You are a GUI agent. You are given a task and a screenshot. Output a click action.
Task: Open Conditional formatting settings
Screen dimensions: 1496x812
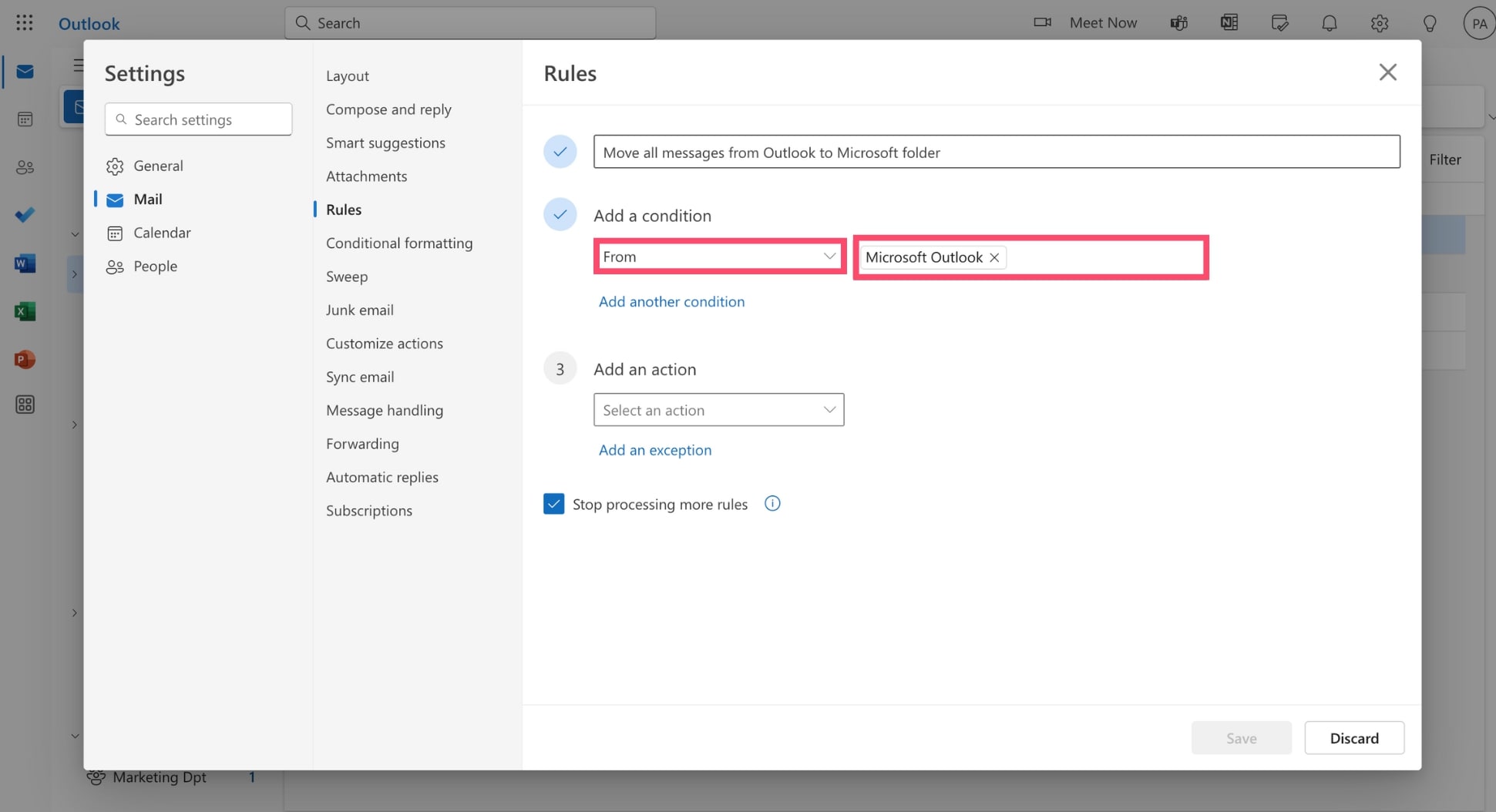399,243
